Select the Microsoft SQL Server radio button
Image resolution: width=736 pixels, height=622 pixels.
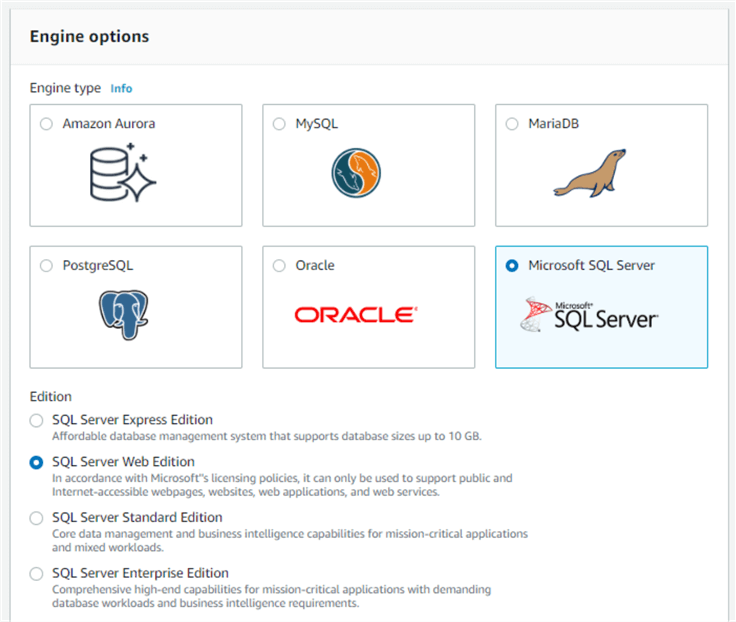(x=512, y=266)
